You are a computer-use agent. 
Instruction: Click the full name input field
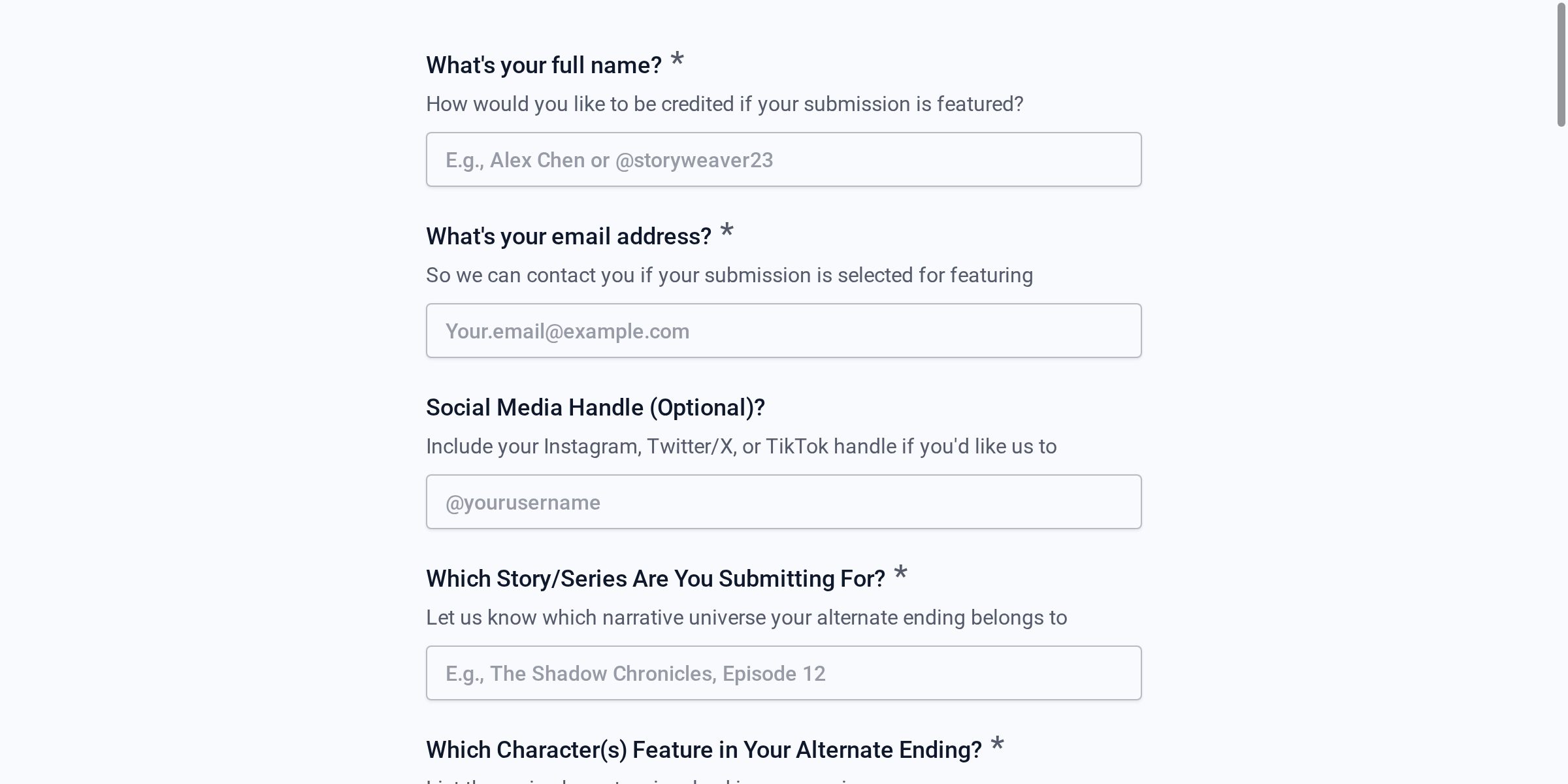click(783, 160)
